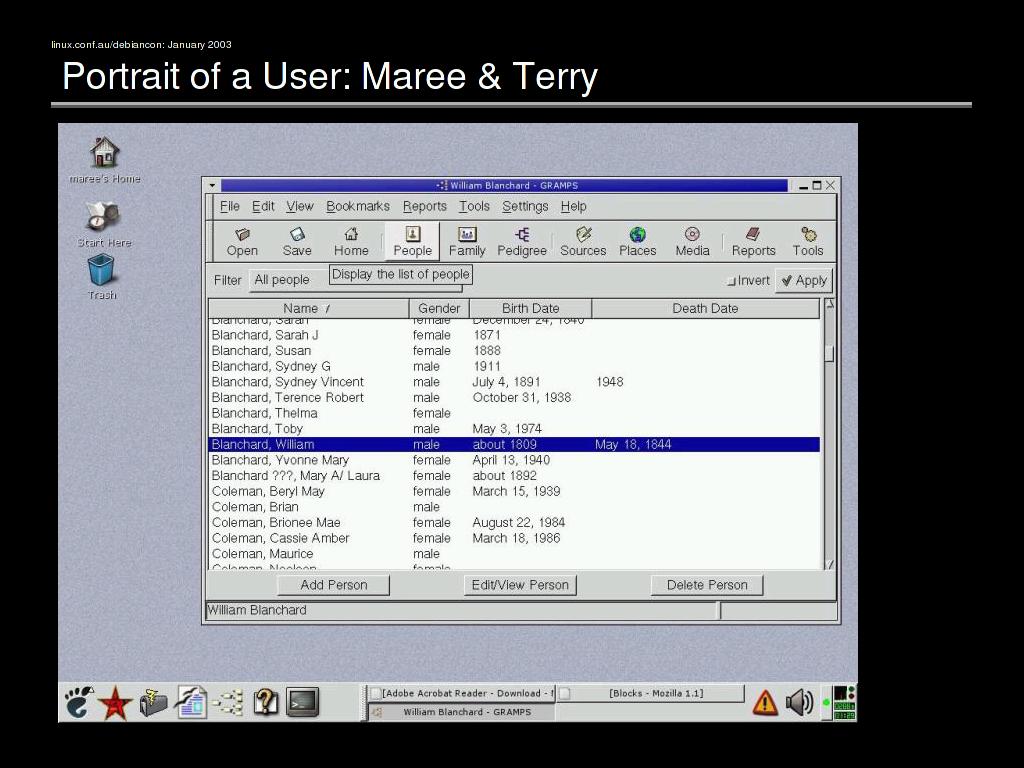The image size is (1024, 768).
Task: Sort the list by Name column header
Action: (309, 308)
